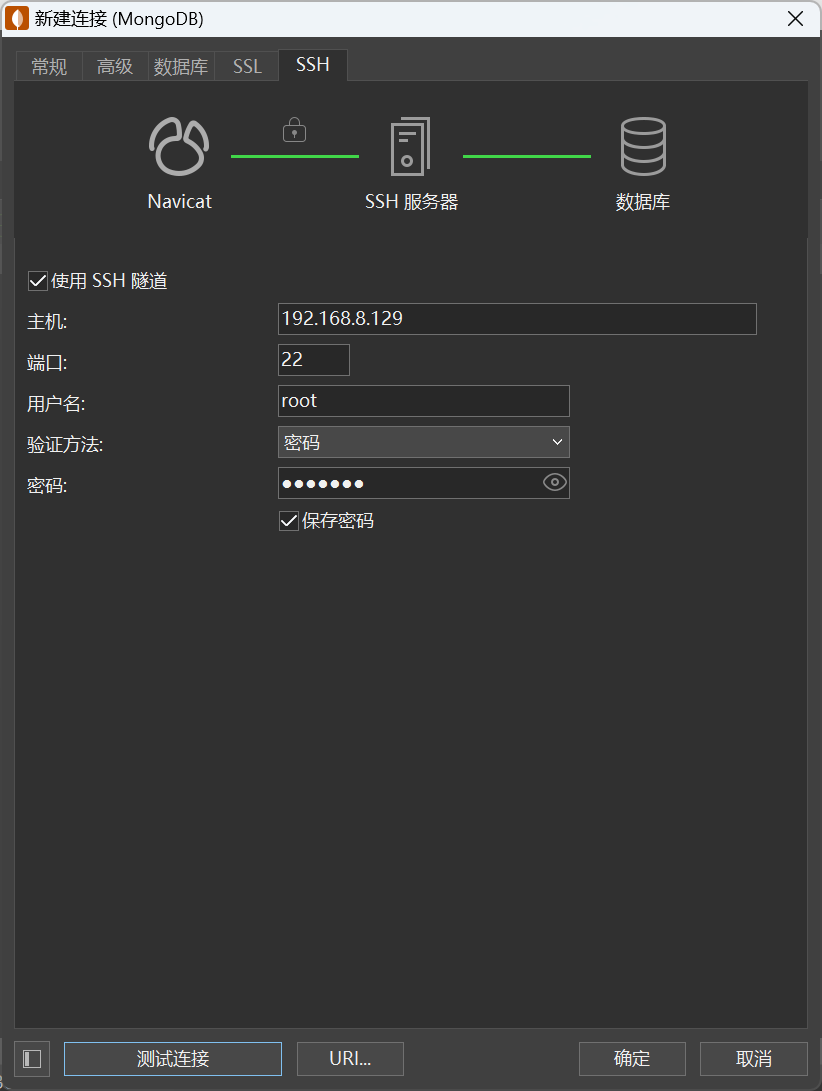Click the 端口 field showing 22

(x=314, y=360)
